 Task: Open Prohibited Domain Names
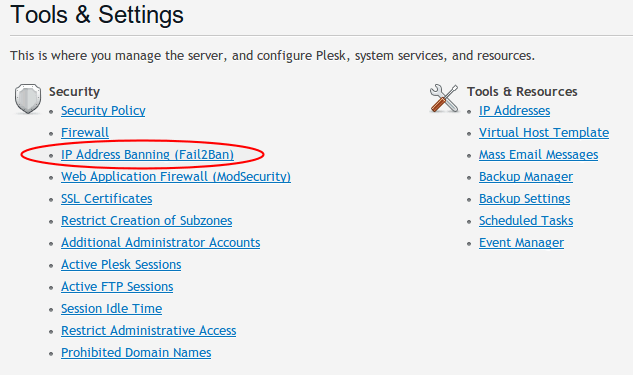(136, 352)
